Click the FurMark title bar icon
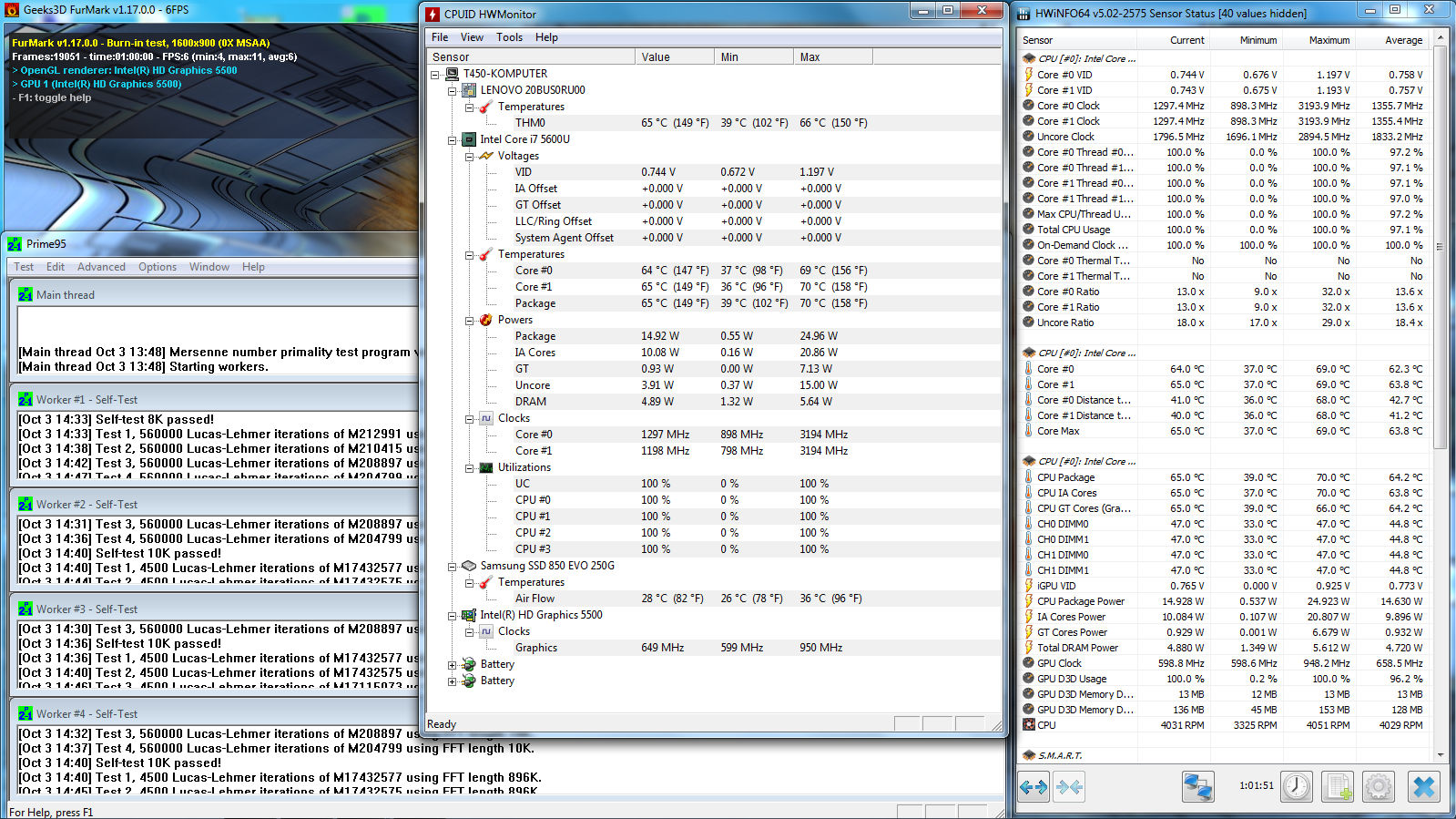This screenshot has width=1456, height=819. (x=12, y=10)
